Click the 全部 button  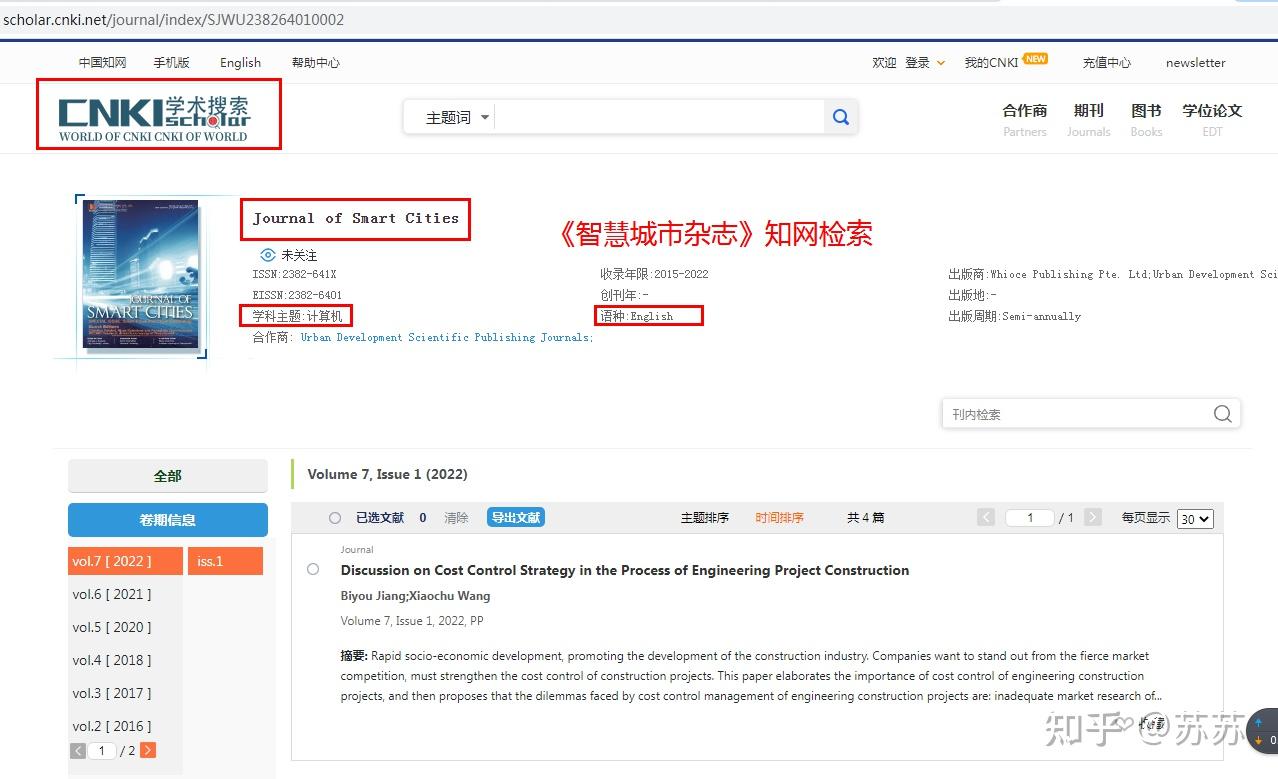point(168,476)
